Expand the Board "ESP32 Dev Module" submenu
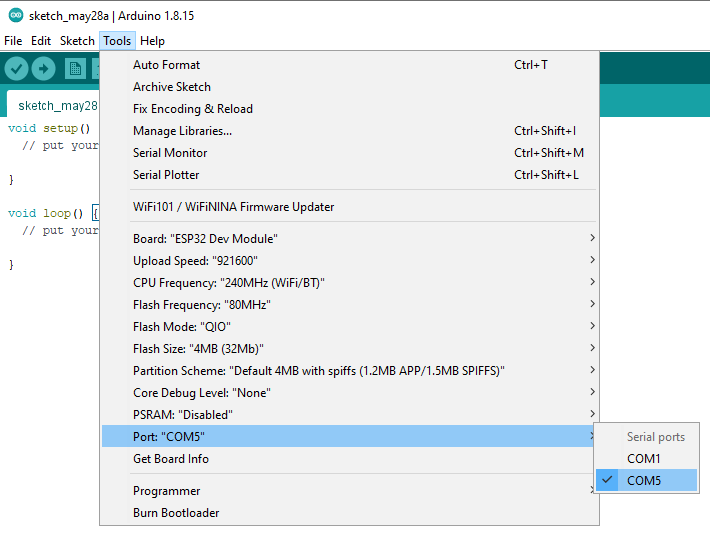This screenshot has width=710, height=535. pos(350,239)
